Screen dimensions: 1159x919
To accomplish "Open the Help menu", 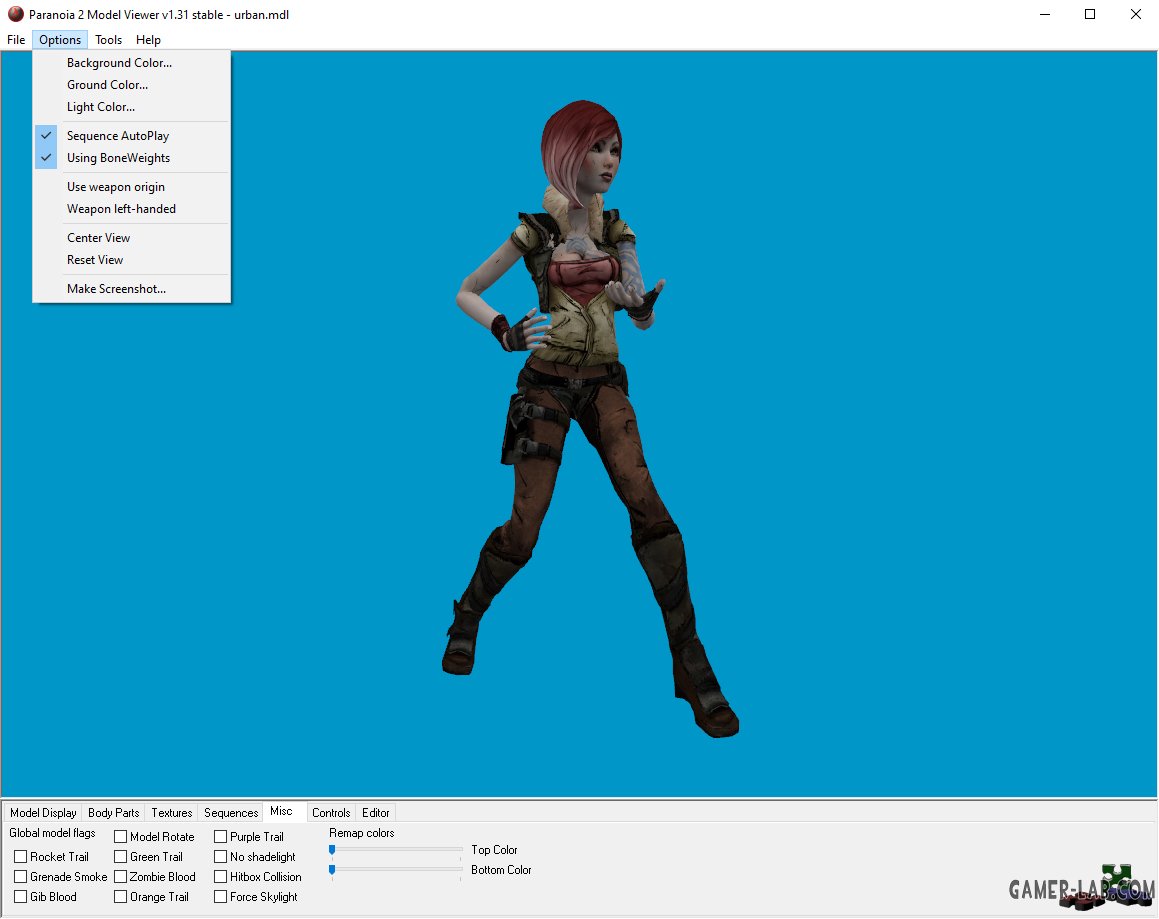I will (148, 40).
